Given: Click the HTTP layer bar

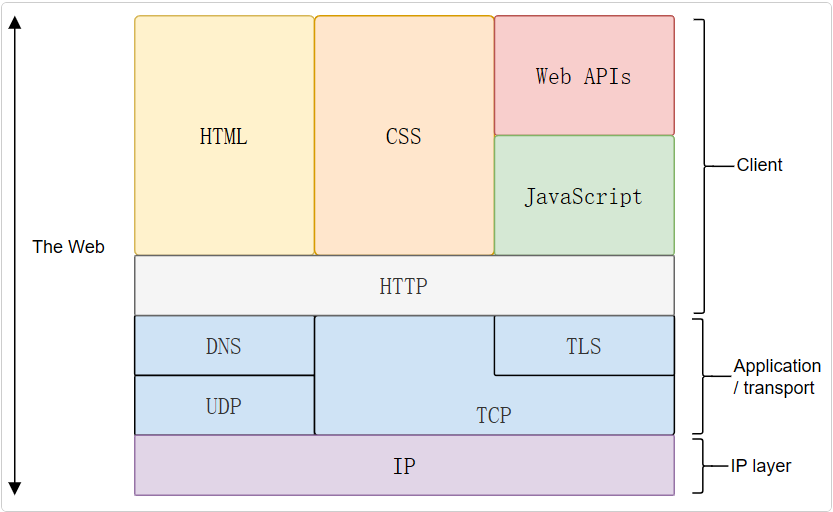Looking at the screenshot, I should (404, 286).
